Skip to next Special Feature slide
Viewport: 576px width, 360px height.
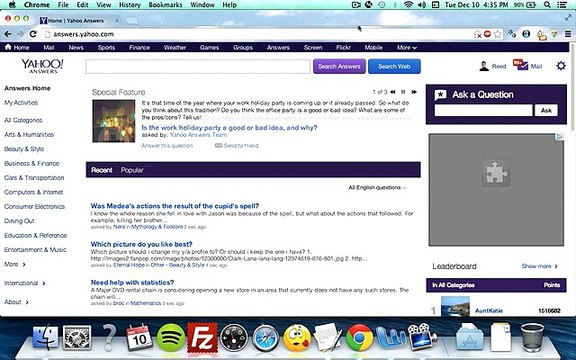[x=414, y=92]
